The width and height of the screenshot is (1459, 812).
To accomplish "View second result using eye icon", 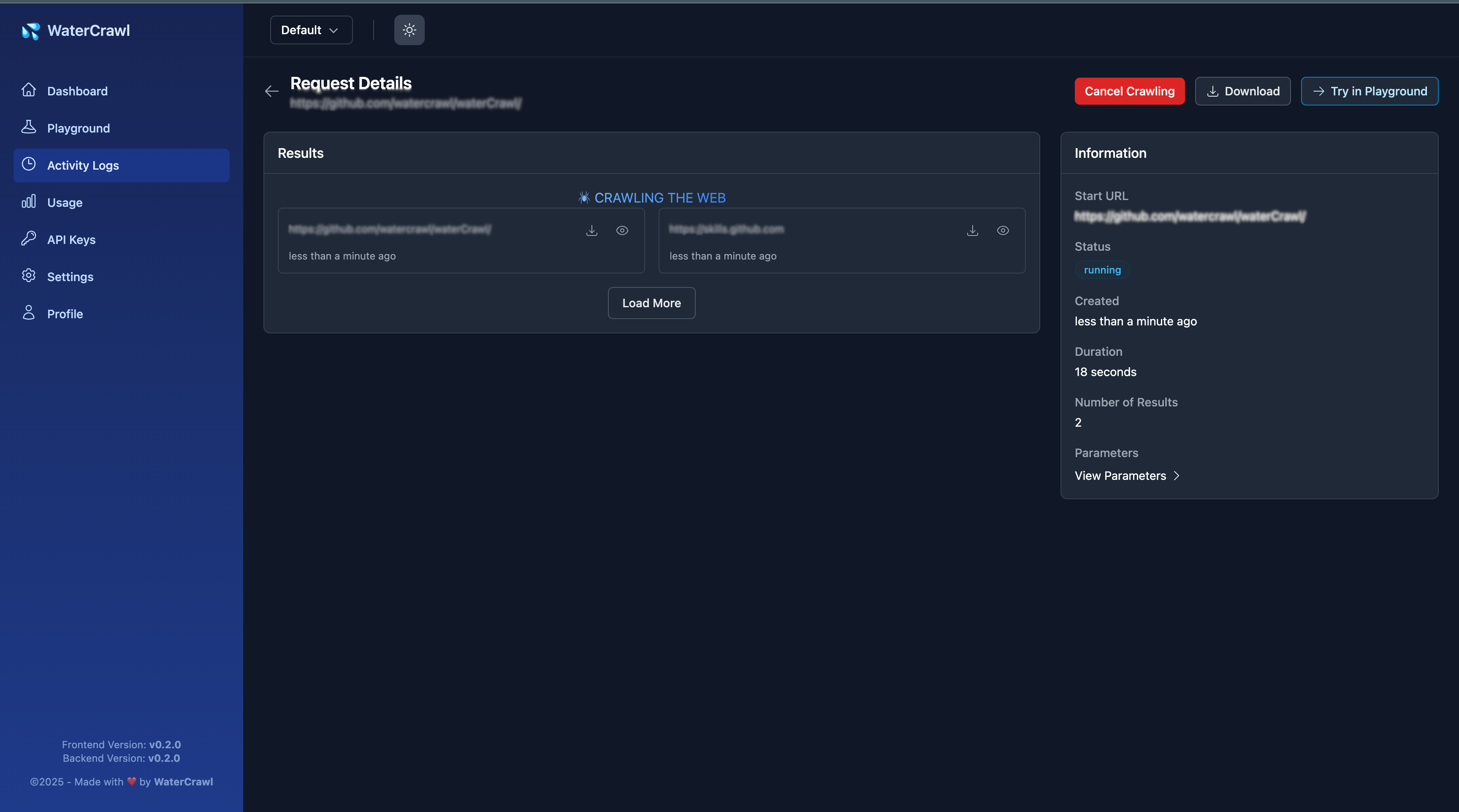I will click(x=1003, y=230).
